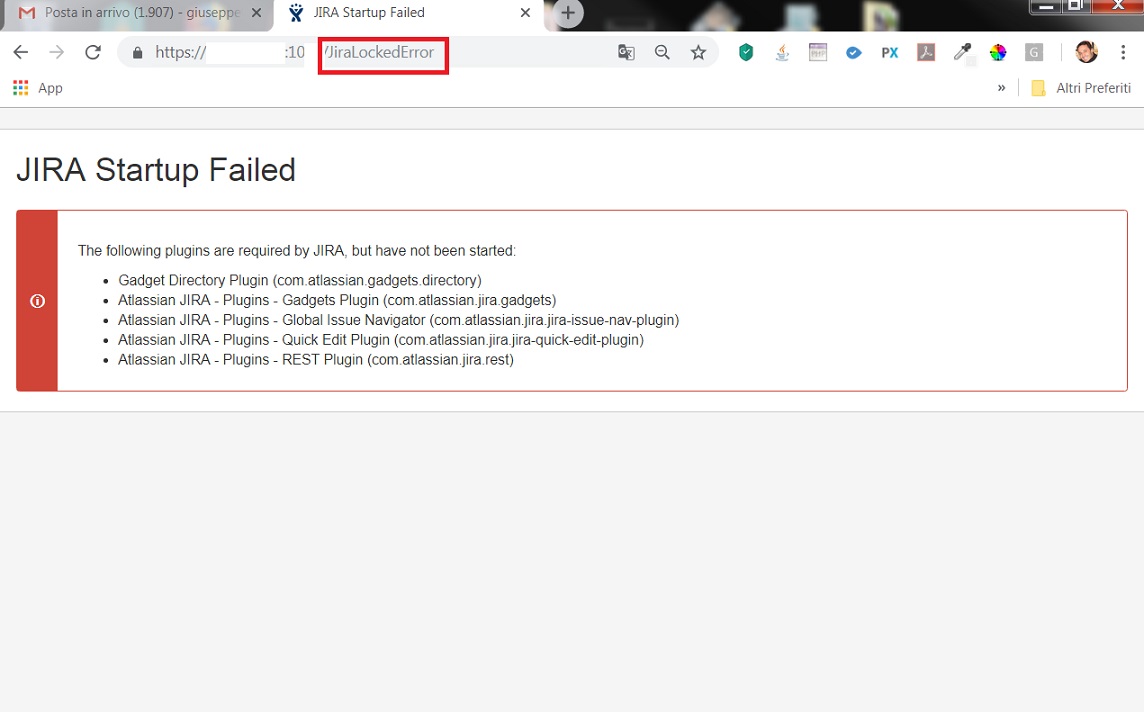The height and width of the screenshot is (712, 1144).
Task: Open the green shield extension
Action: (746, 53)
